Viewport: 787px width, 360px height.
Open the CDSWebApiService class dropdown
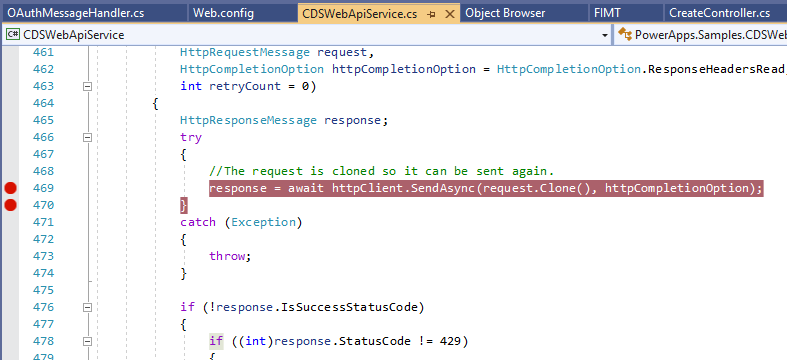(605, 35)
